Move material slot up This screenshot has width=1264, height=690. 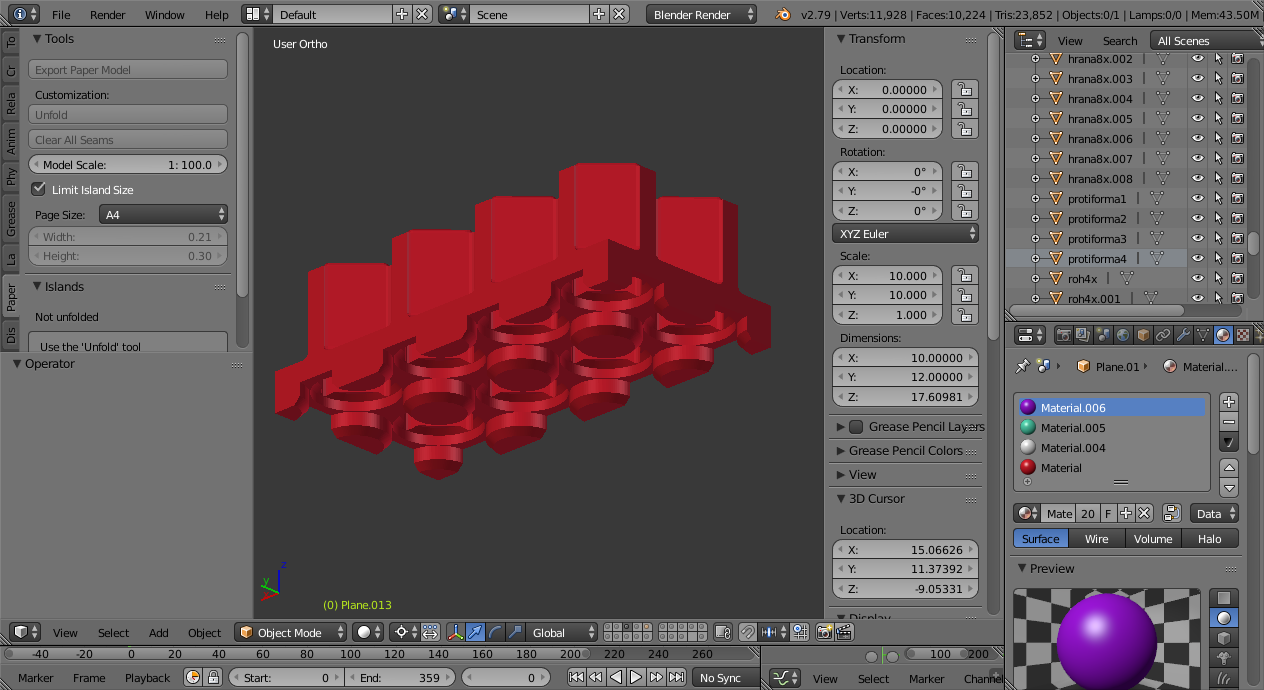tap(1229, 467)
